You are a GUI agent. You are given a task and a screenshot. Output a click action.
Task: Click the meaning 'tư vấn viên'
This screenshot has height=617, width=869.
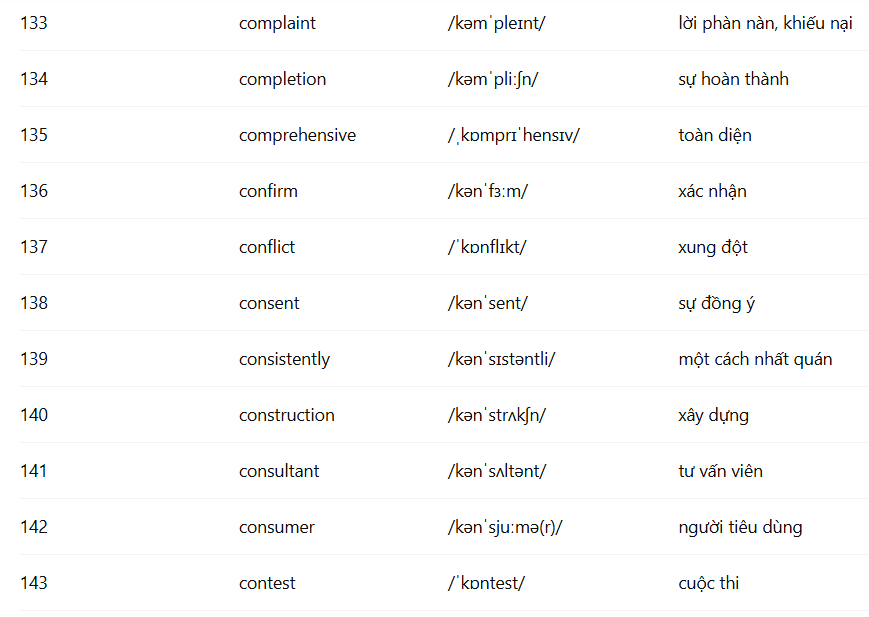(720, 471)
